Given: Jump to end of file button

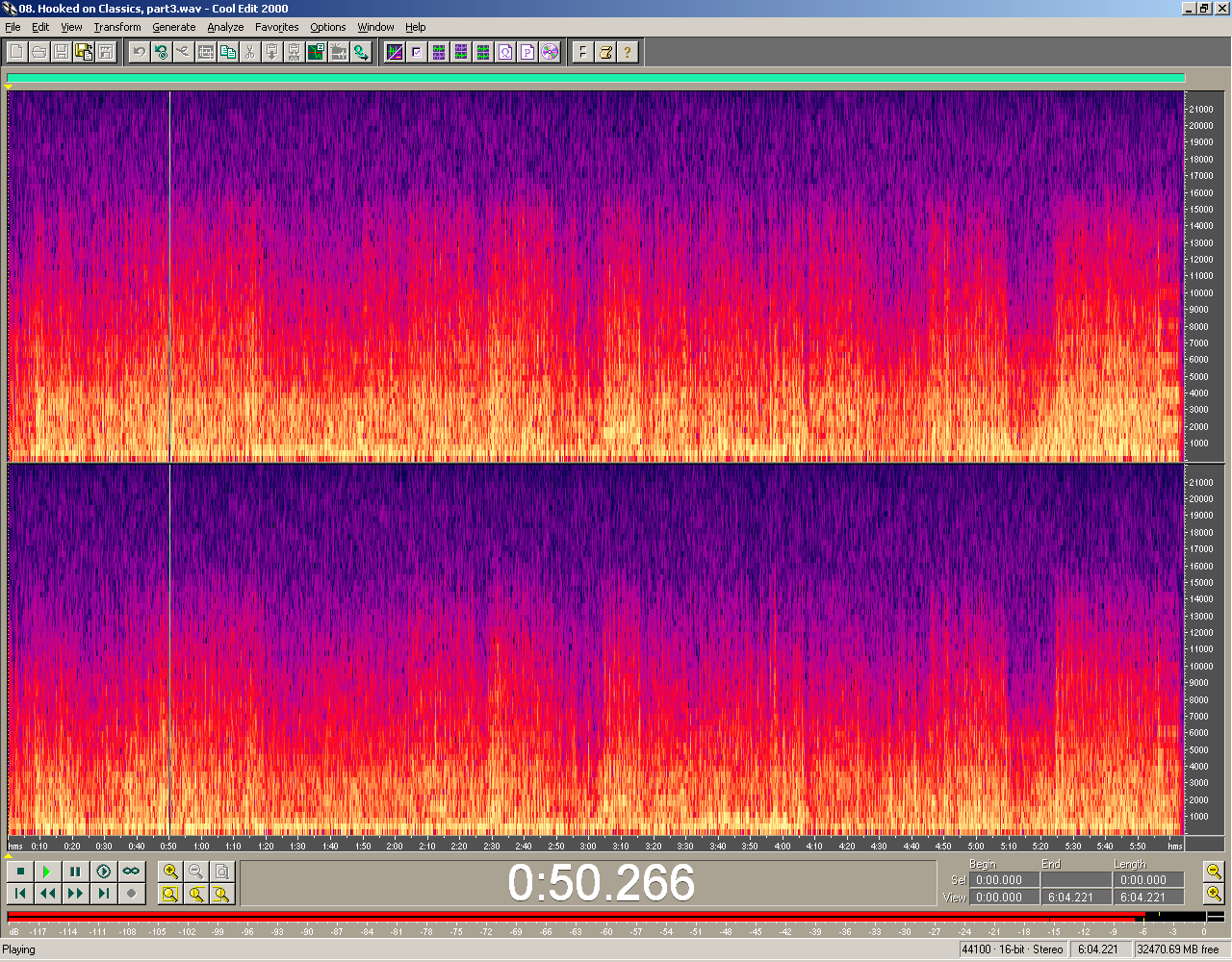Looking at the screenshot, I should pos(103,894).
